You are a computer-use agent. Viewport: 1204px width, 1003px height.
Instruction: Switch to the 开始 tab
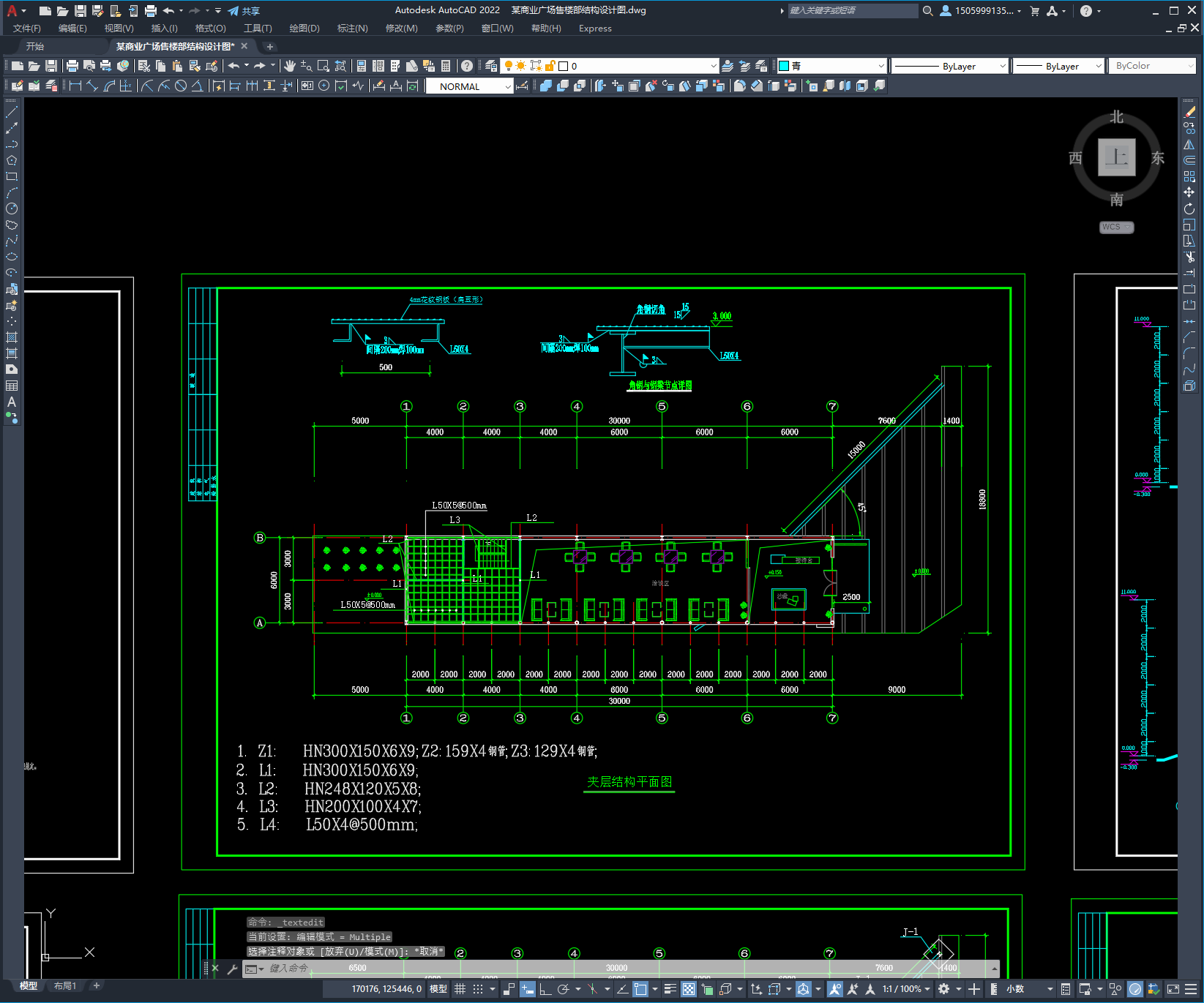coord(35,46)
